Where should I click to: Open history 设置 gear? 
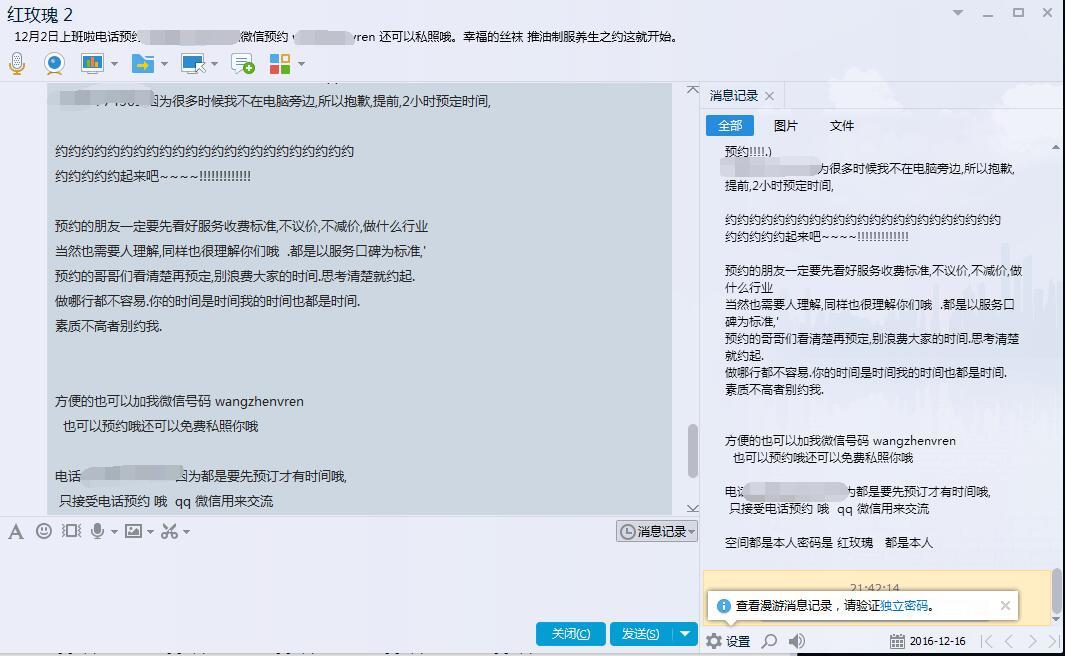click(727, 641)
